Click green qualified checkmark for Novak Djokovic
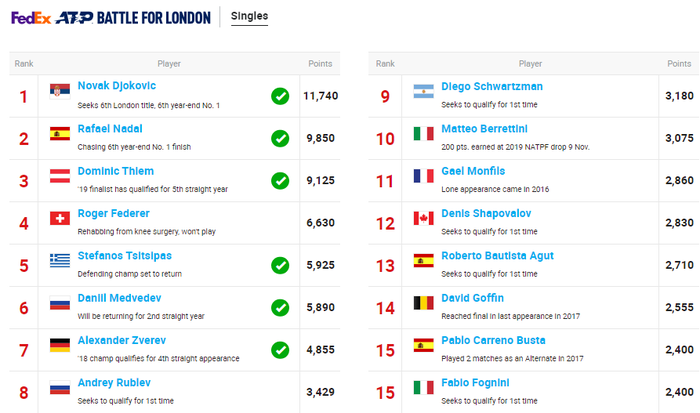 pos(280,96)
